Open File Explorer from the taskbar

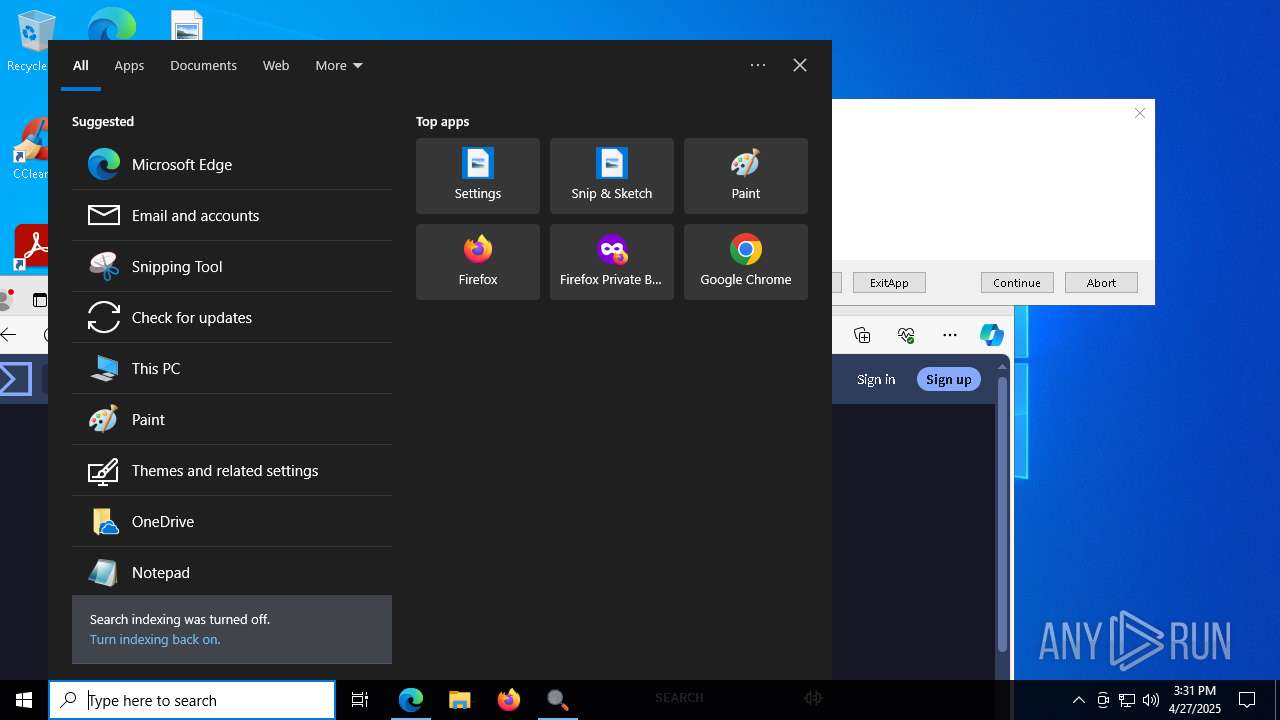[460, 700]
